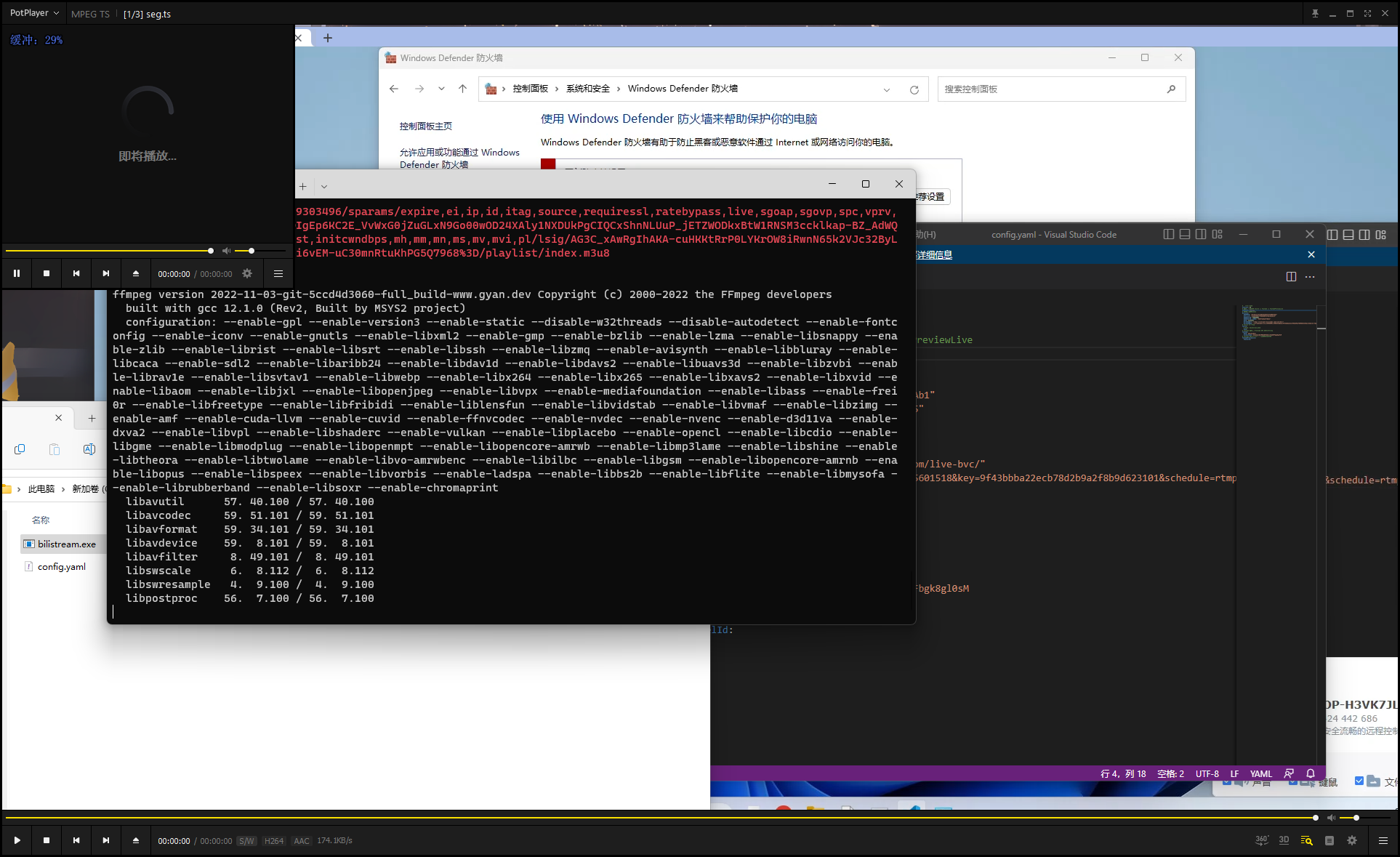This screenshot has height=857, width=1400.
Task: Click the feedback person icon in VS Code status bar
Action: point(1288,773)
